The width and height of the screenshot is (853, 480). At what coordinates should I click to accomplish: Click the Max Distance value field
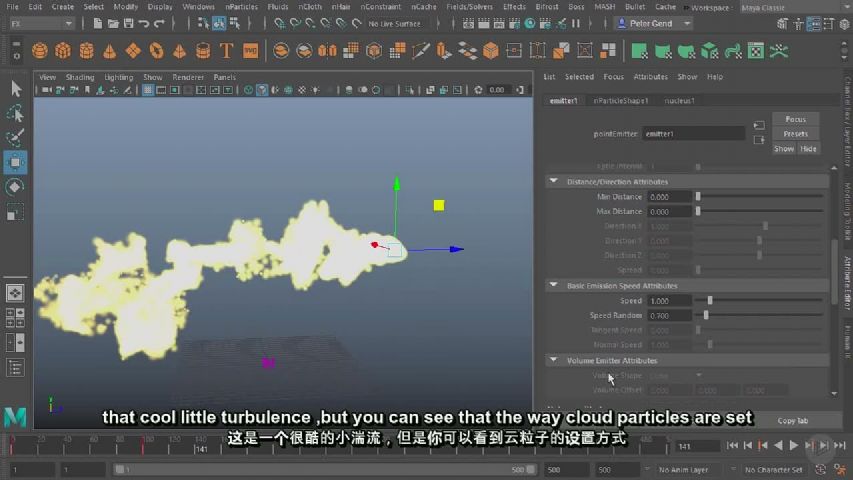670,212
